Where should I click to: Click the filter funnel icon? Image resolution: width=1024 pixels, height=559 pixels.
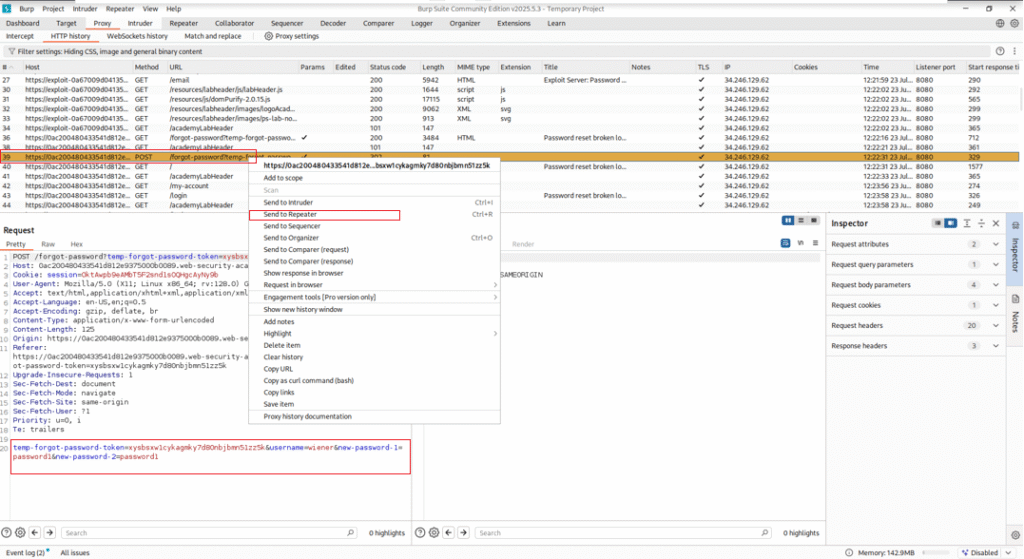[11, 52]
